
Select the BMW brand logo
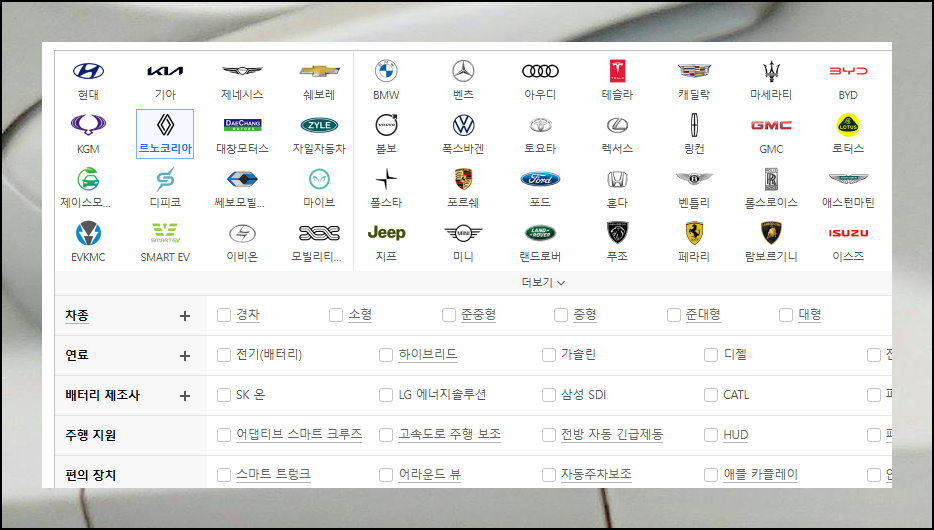coord(386,71)
